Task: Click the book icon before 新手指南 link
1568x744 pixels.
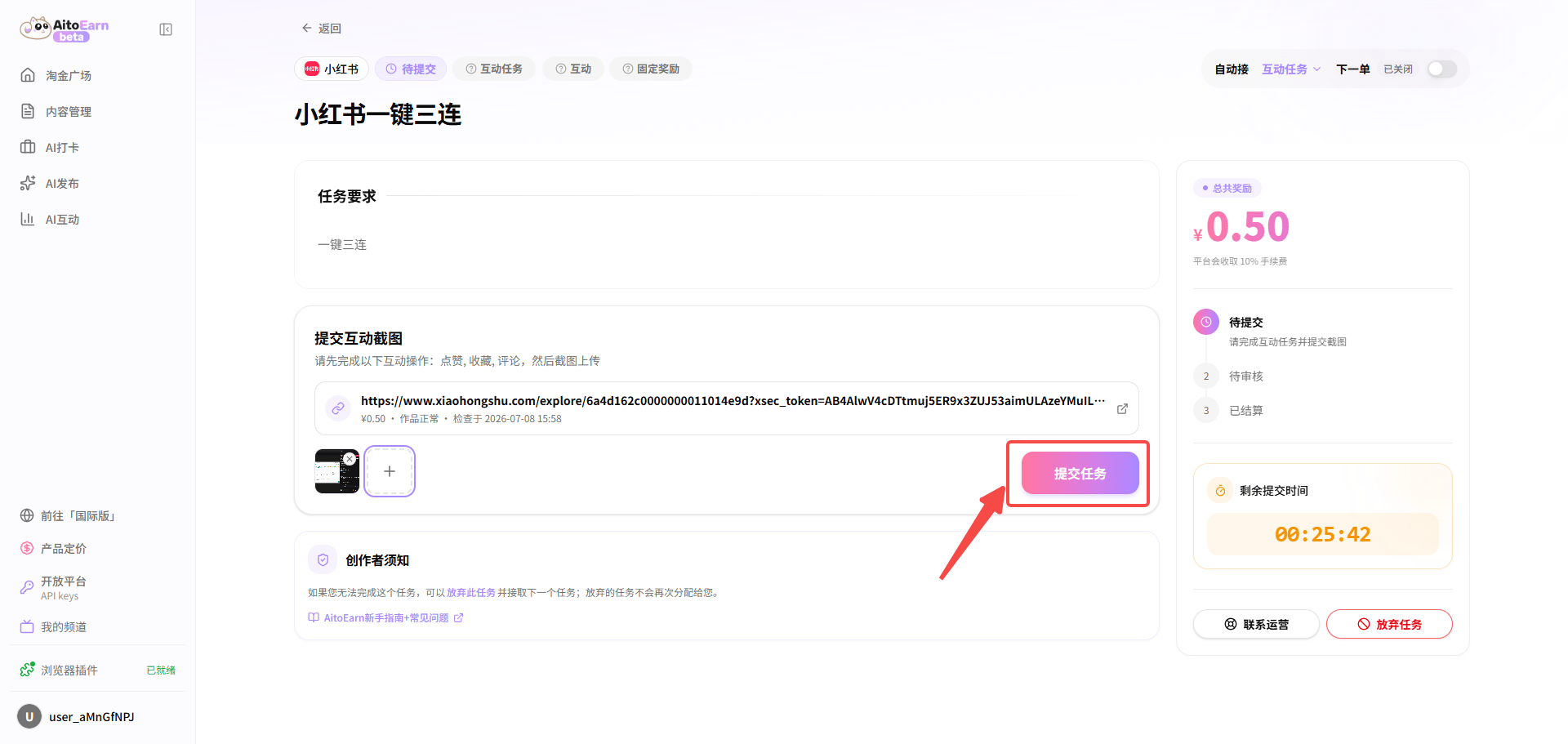Action: point(314,618)
